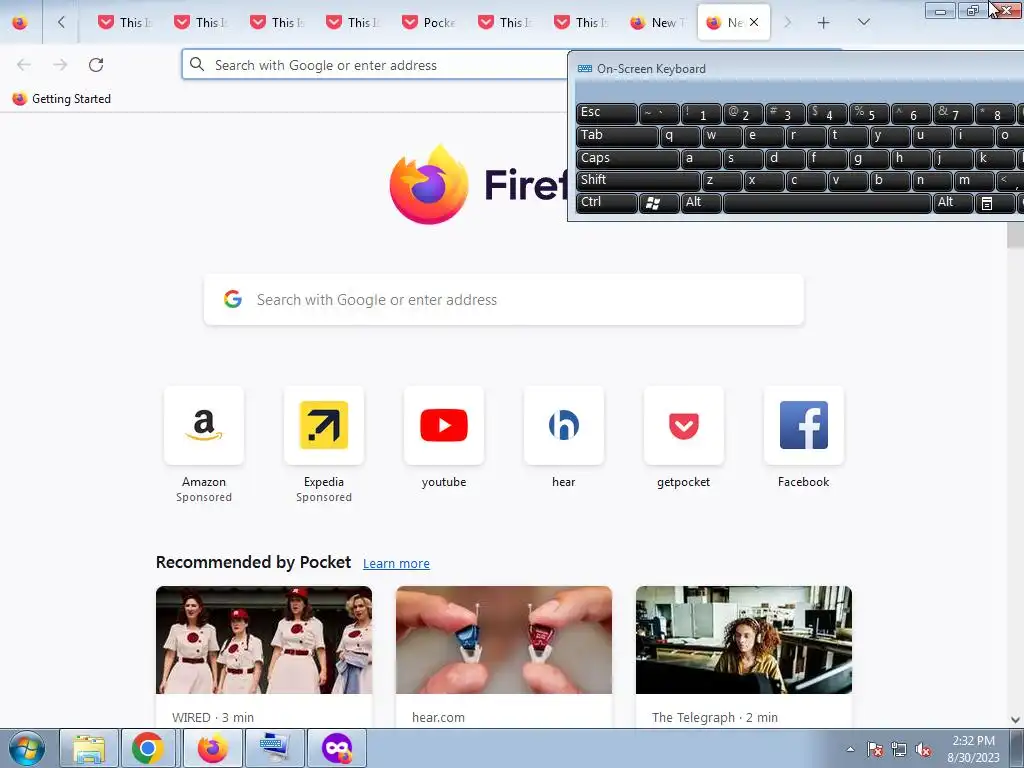
Task: Toggle right Alt on the On-Screen Keyboard
Action: [953, 203]
